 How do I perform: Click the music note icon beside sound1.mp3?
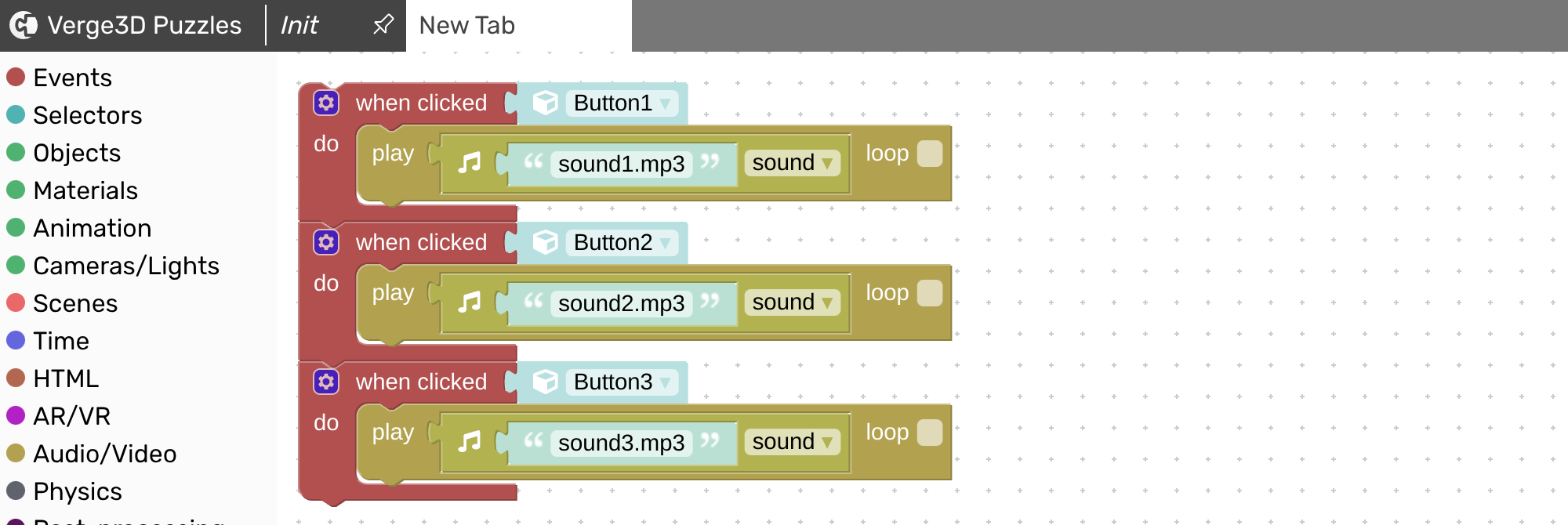(x=470, y=163)
